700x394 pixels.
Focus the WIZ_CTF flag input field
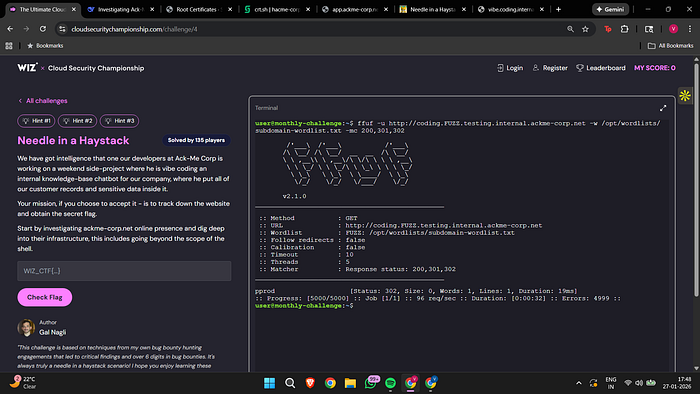124,271
